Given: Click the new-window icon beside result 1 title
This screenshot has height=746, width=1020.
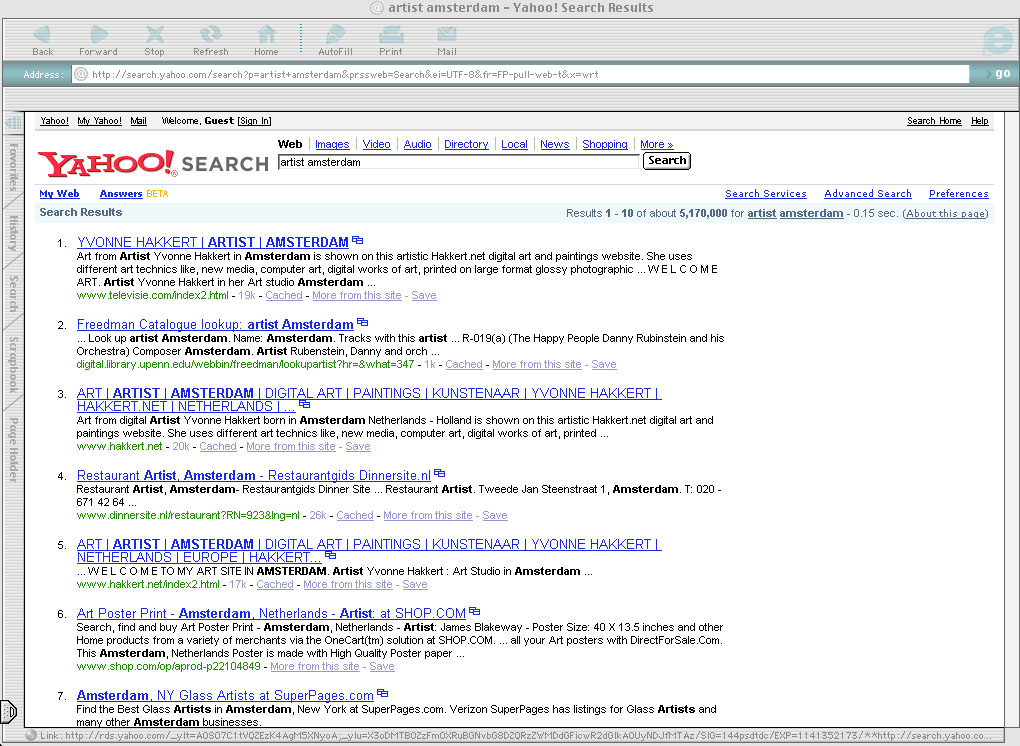Looking at the screenshot, I should coord(357,241).
